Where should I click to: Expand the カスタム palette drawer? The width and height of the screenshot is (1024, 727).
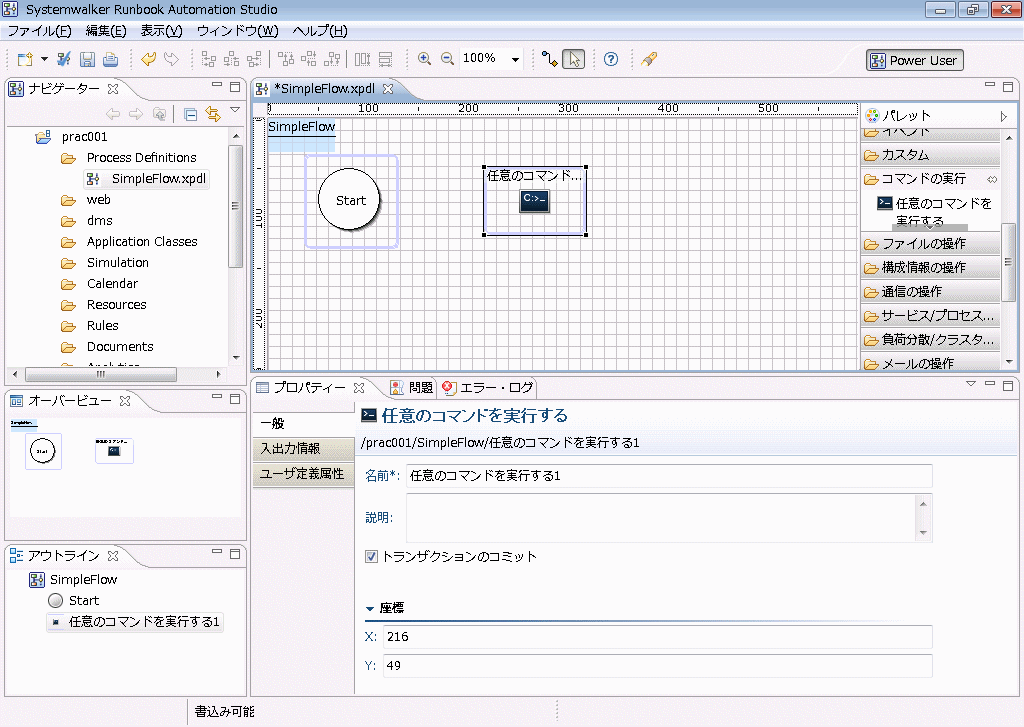point(931,155)
